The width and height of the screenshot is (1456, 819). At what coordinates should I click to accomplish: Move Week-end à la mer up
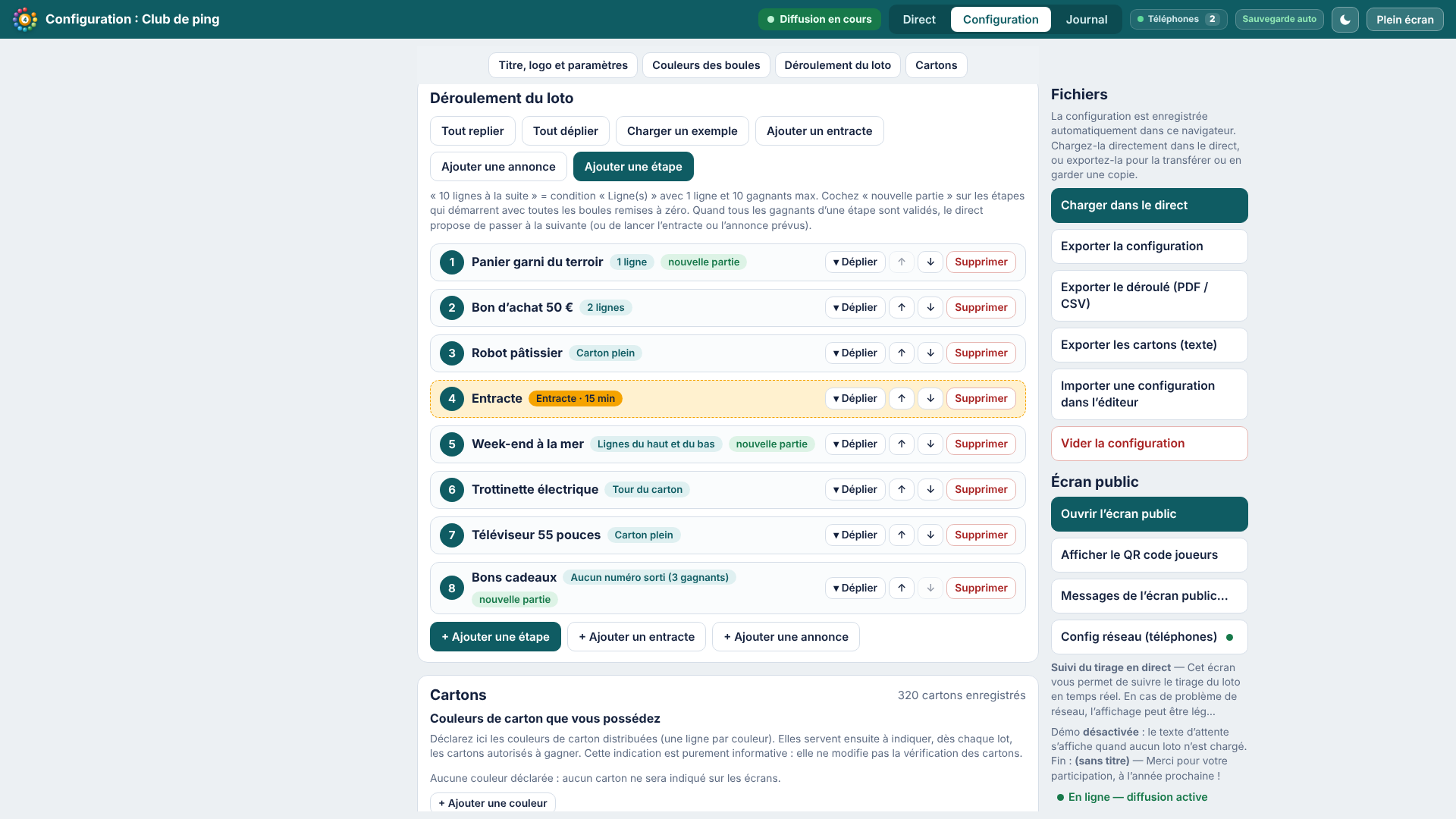pos(901,444)
